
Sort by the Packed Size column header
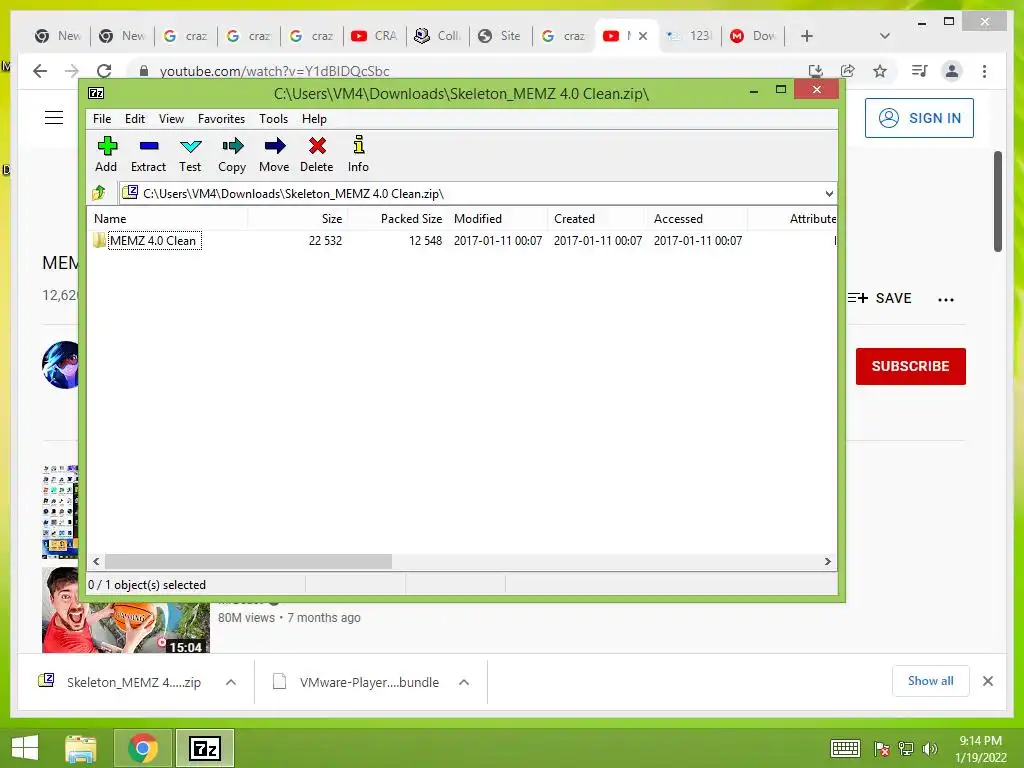[x=397, y=219]
